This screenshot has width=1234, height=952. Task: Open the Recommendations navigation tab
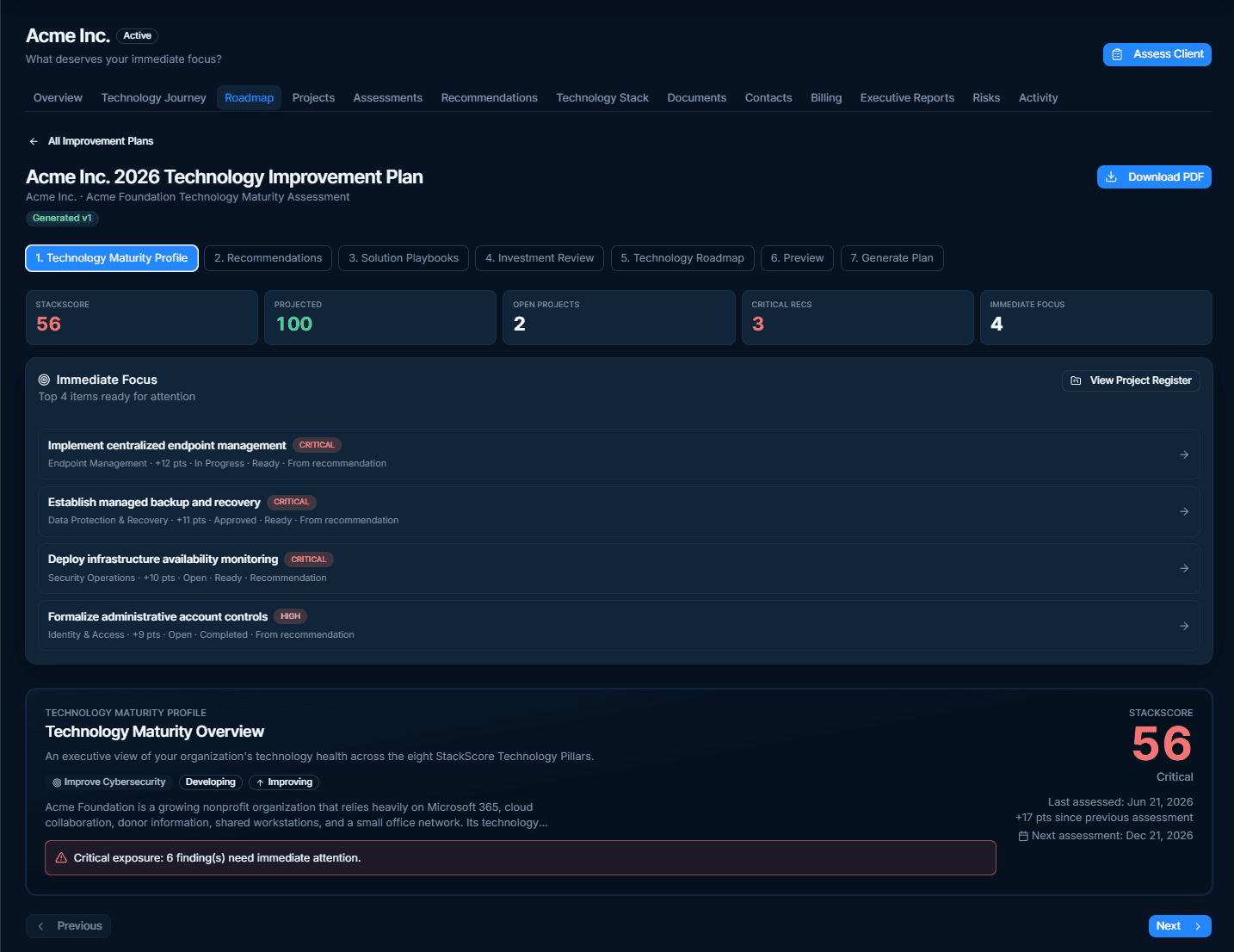[490, 98]
